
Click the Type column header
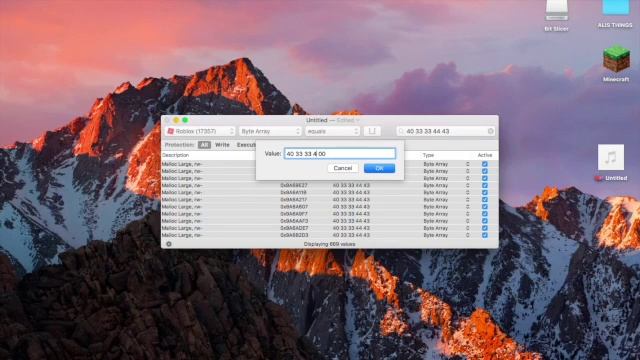pos(428,155)
